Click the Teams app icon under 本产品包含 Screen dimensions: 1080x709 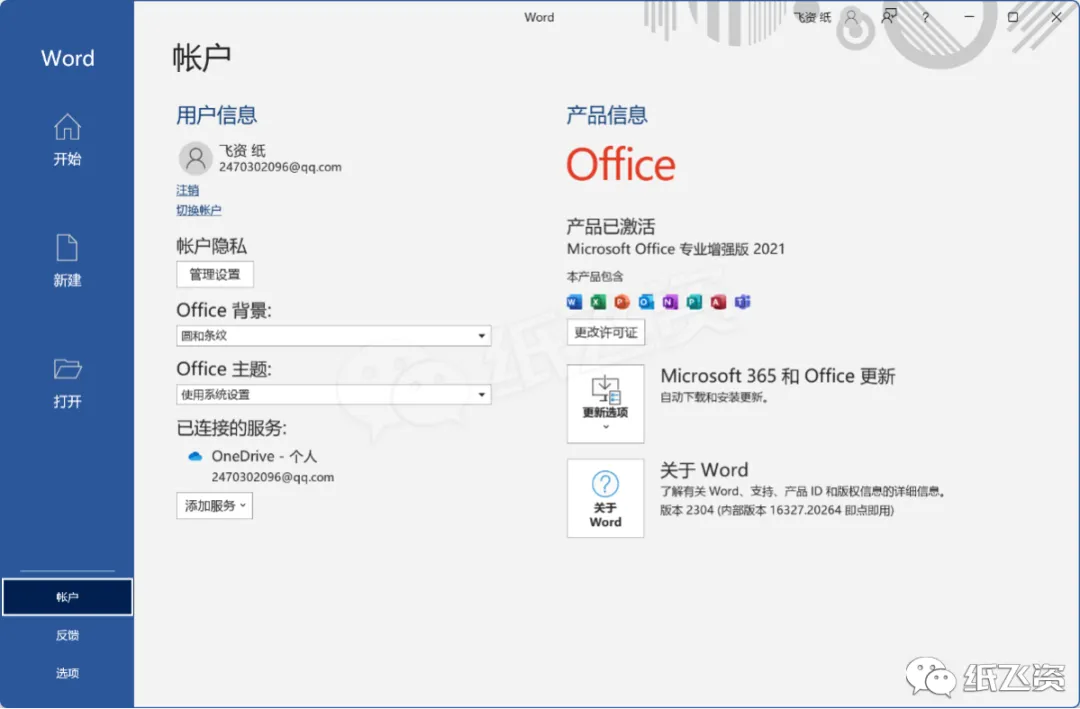[742, 302]
